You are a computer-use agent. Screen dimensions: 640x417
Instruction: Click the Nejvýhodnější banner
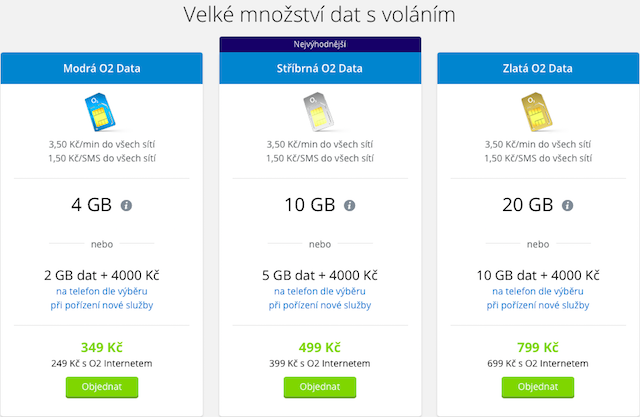(x=320, y=44)
